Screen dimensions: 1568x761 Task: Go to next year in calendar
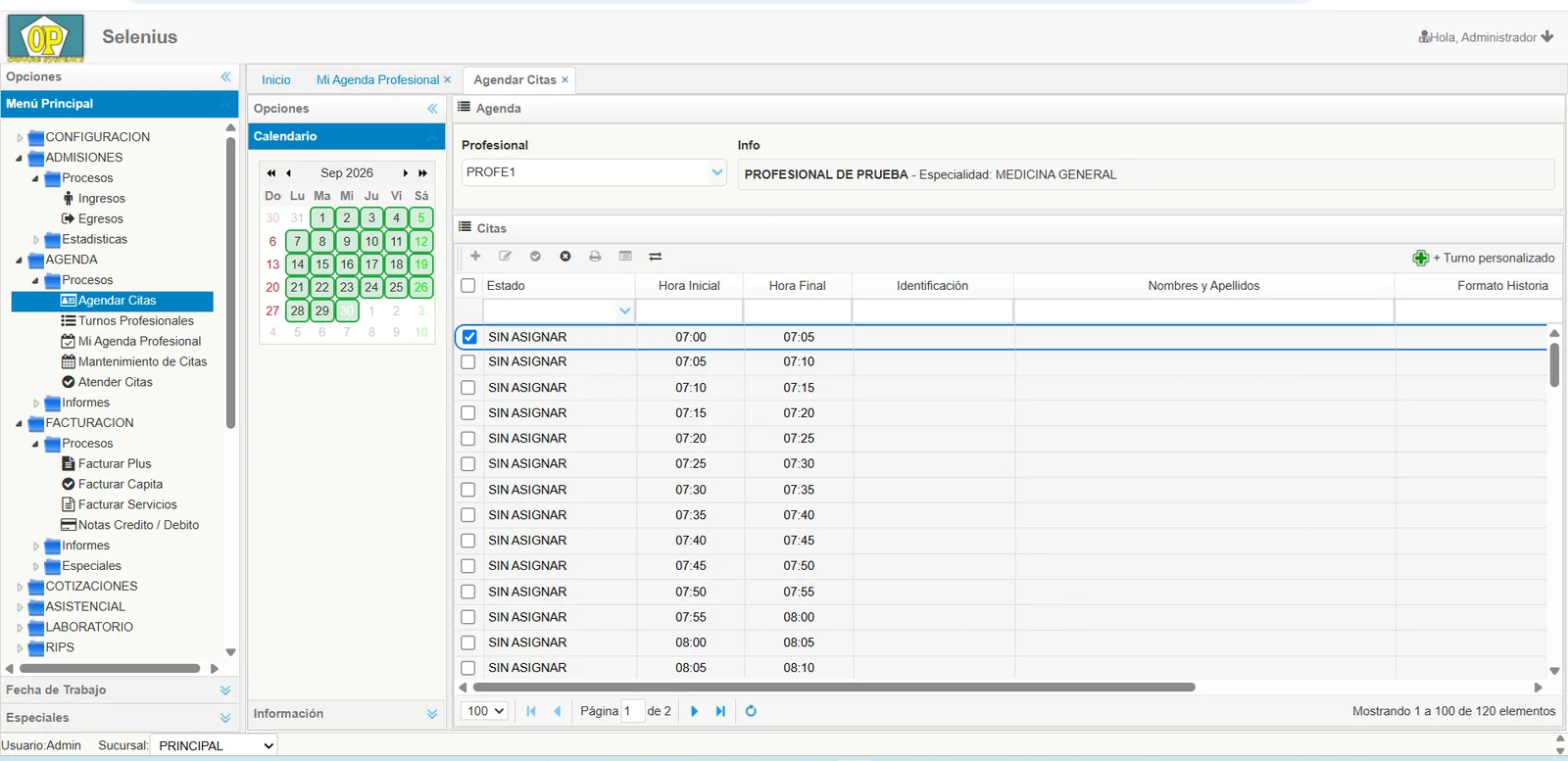[x=422, y=173]
